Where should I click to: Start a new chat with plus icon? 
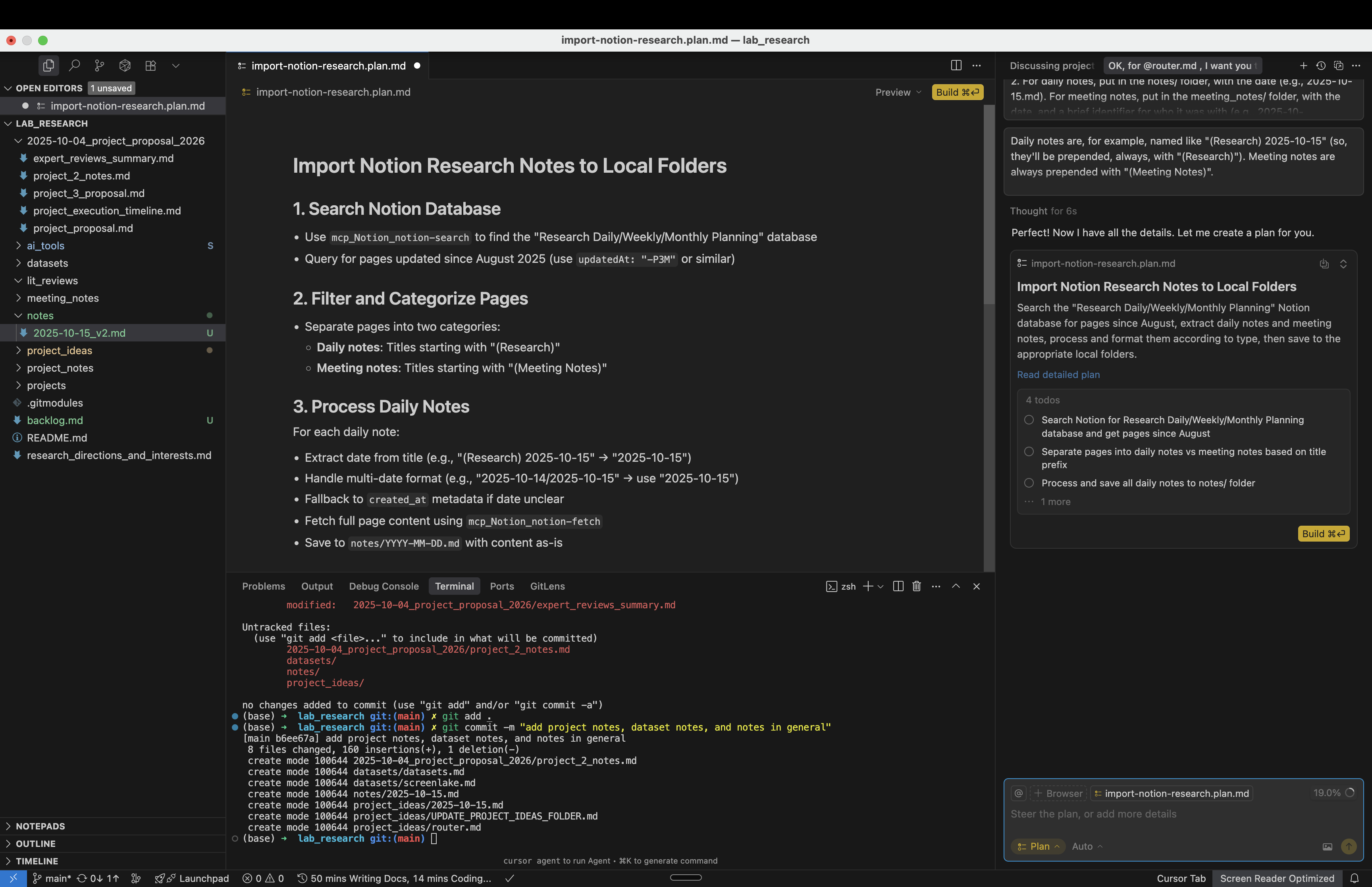click(x=1303, y=66)
